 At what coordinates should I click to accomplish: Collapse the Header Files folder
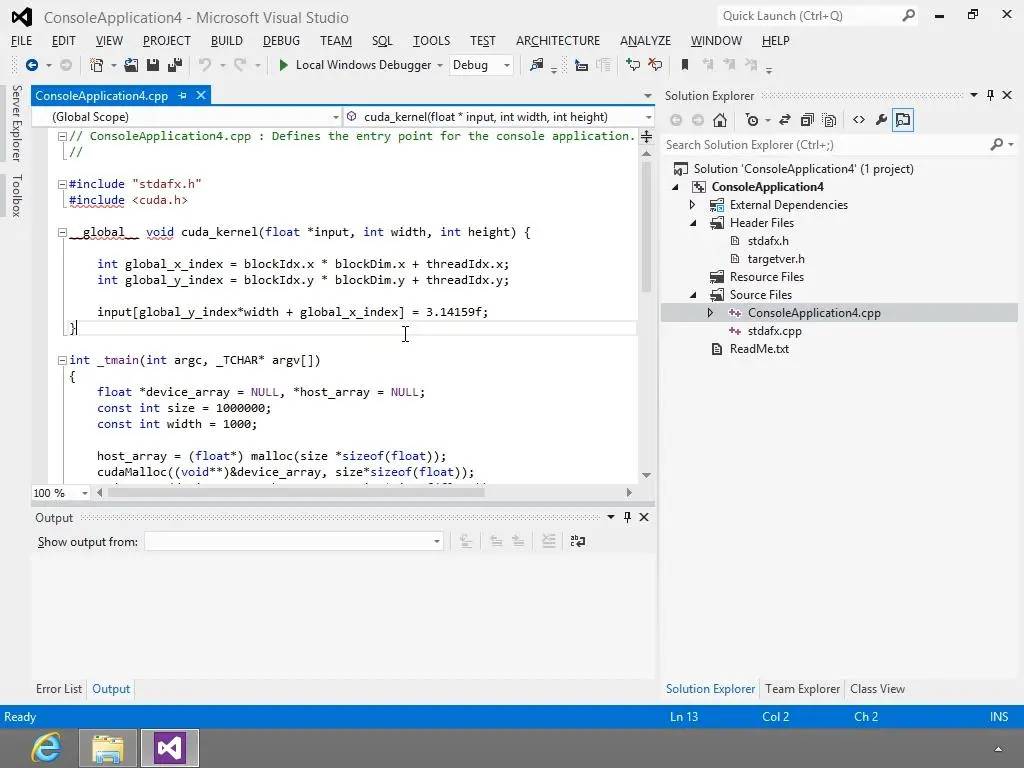692,223
